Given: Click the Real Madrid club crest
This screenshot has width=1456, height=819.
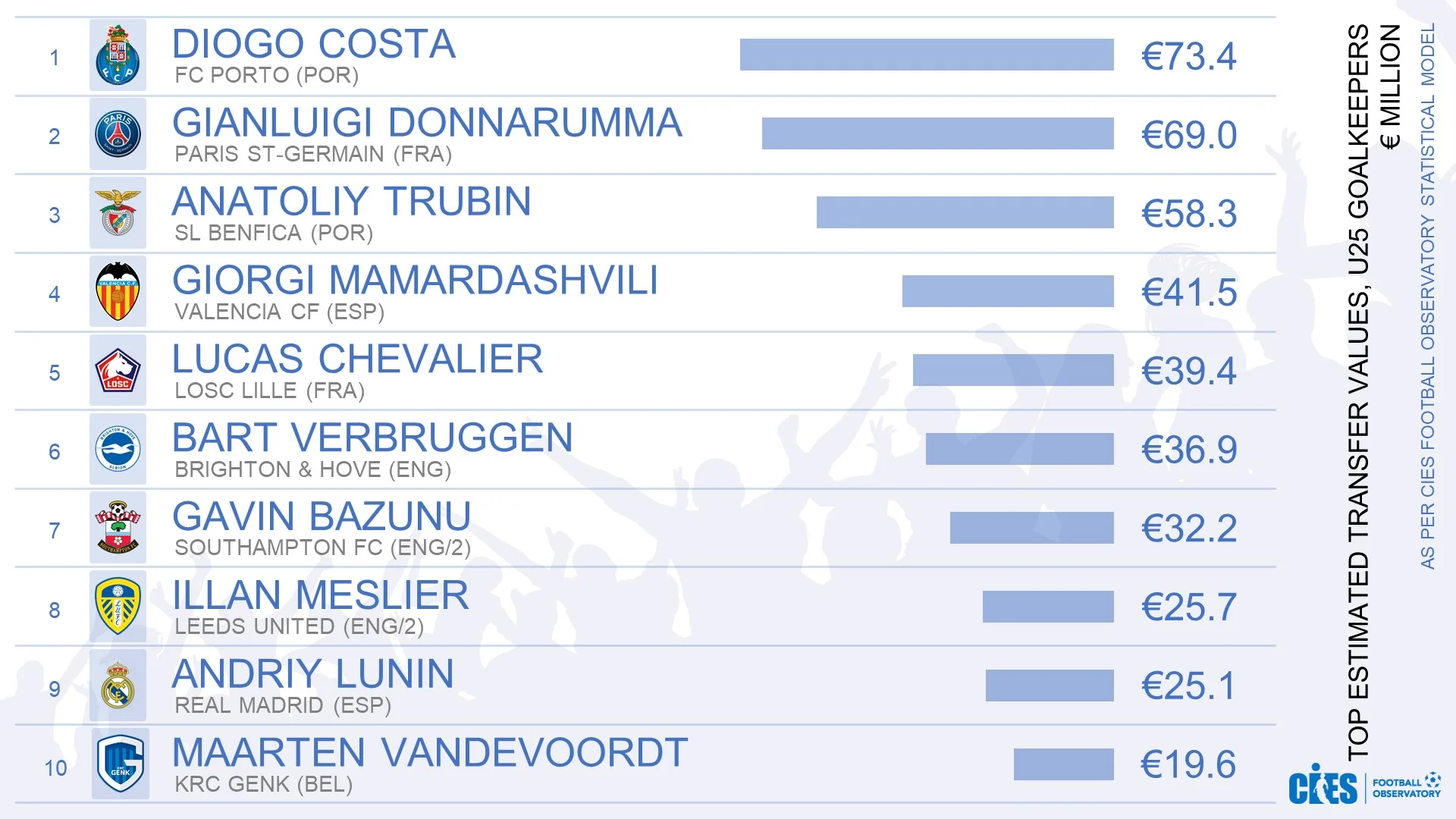Looking at the screenshot, I should tap(118, 686).
